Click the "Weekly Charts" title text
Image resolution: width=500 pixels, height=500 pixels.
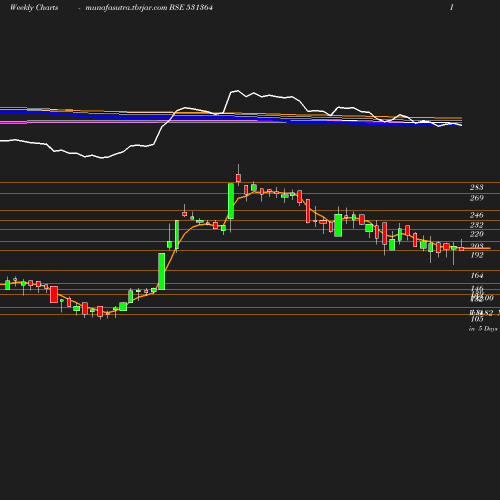pyautogui.click(x=34, y=7)
